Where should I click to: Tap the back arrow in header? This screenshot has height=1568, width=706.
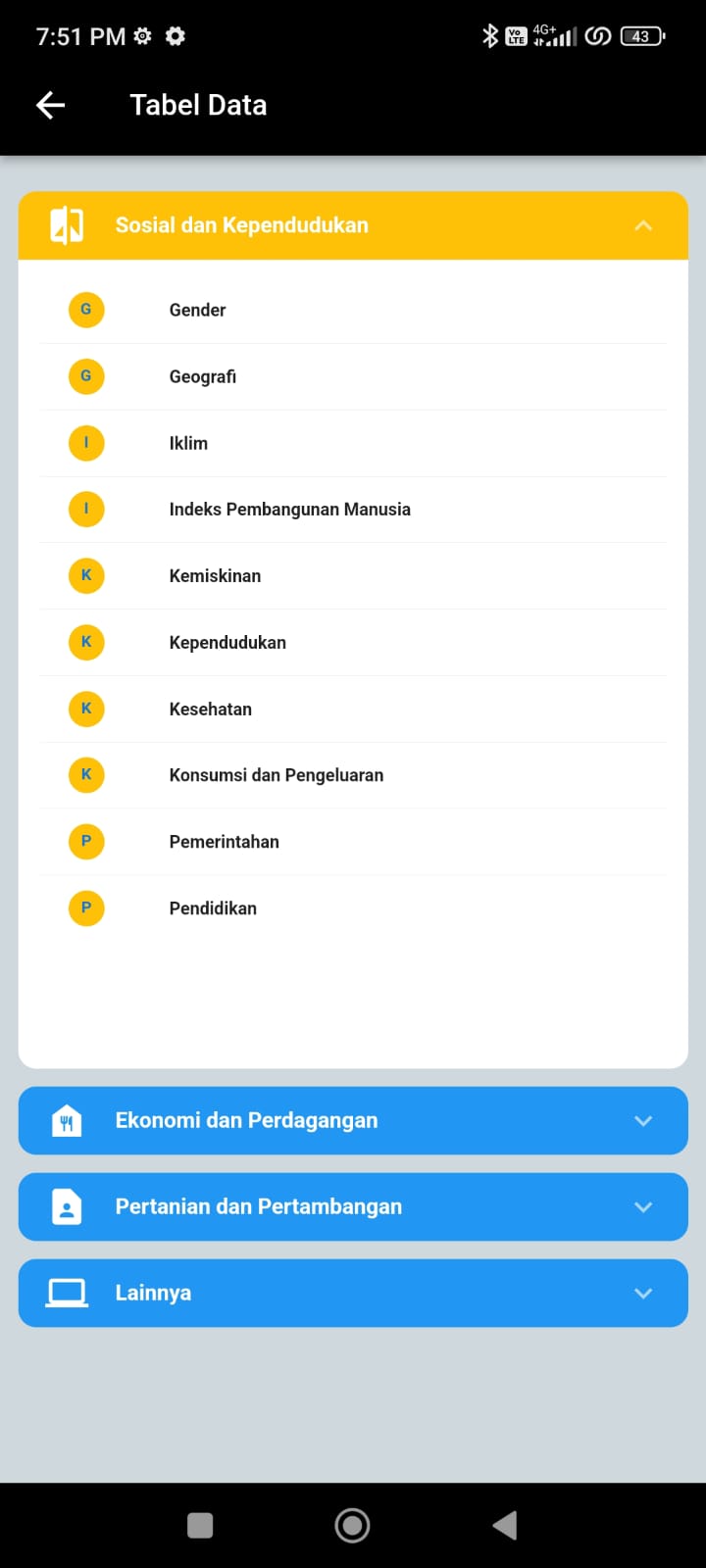[x=51, y=105]
